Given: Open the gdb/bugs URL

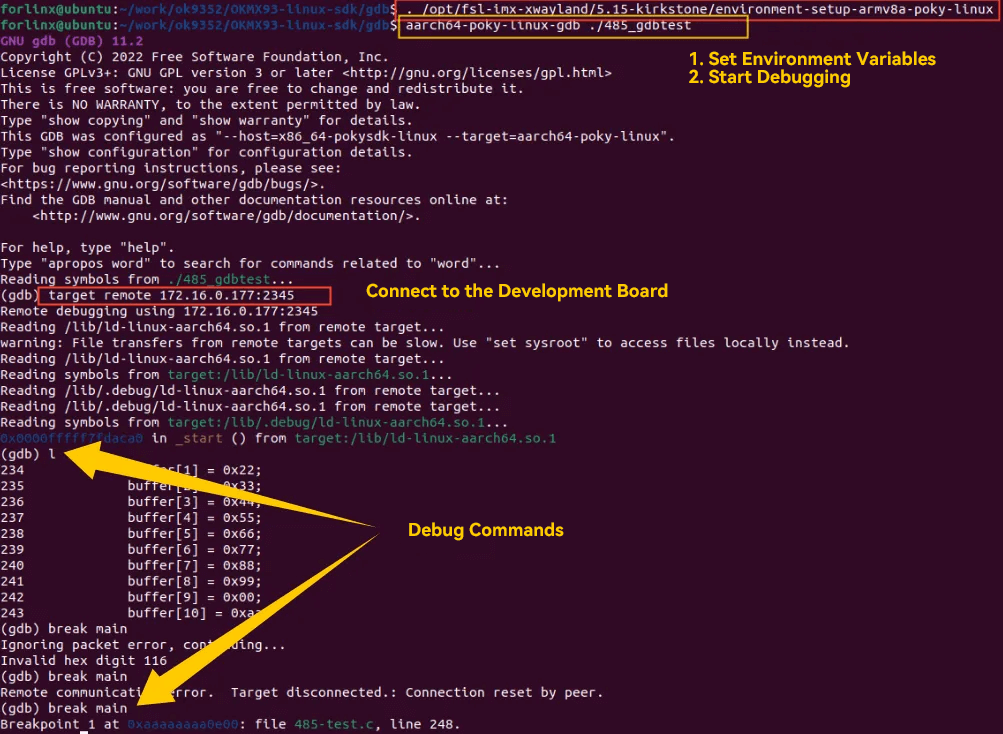Looking at the screenshot, I should (162, 184).
